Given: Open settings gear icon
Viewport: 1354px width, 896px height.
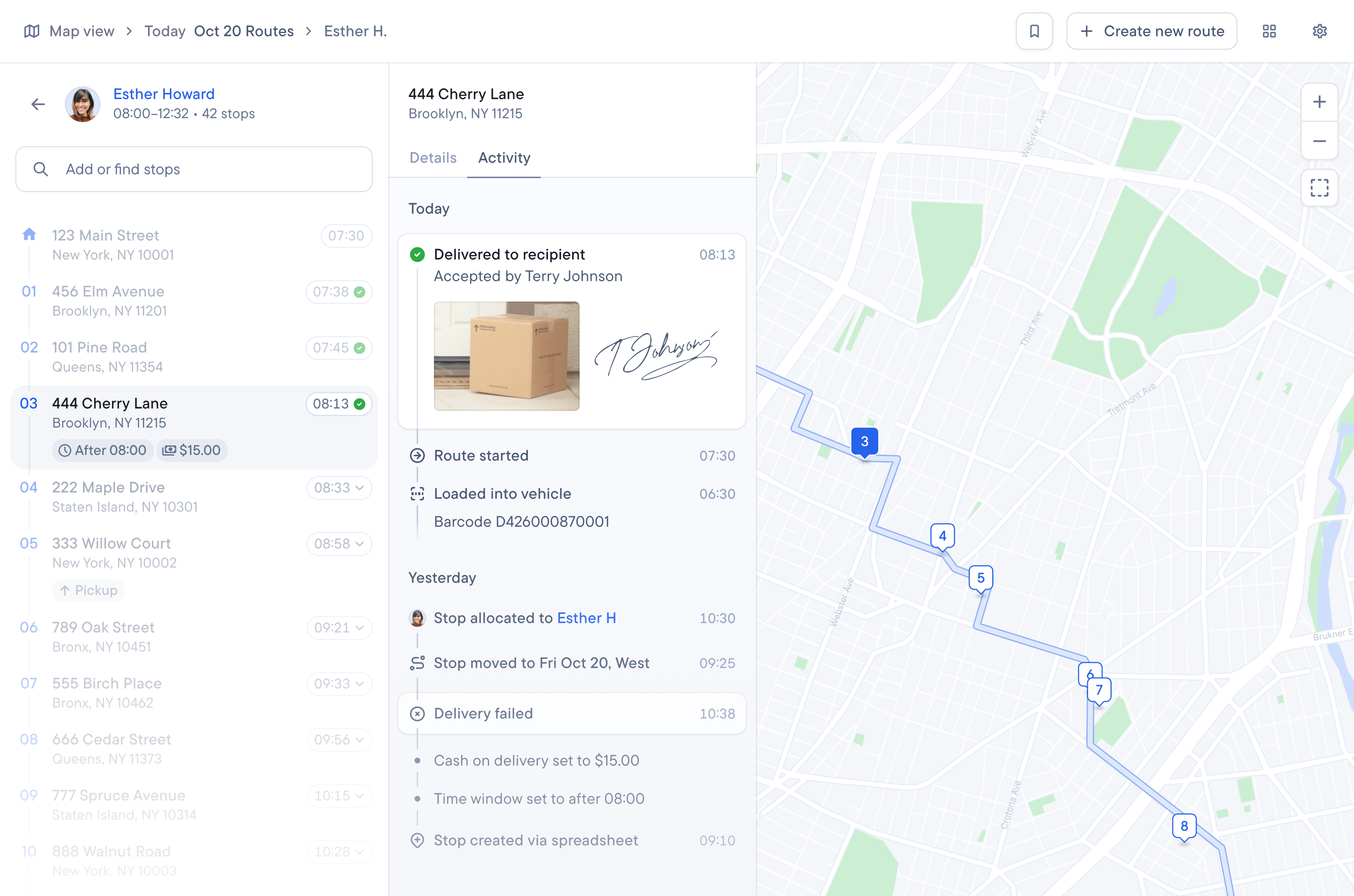Looking at the screenshot, I should tap(1319, 31).
